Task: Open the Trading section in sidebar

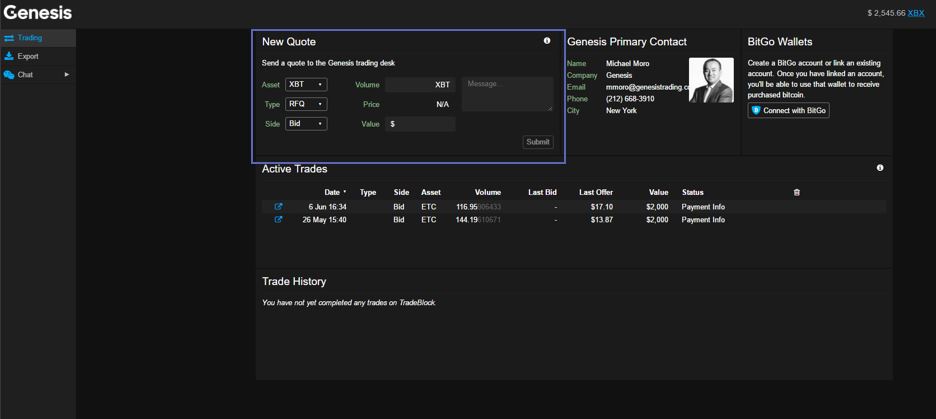Action: tap(38, 38)
